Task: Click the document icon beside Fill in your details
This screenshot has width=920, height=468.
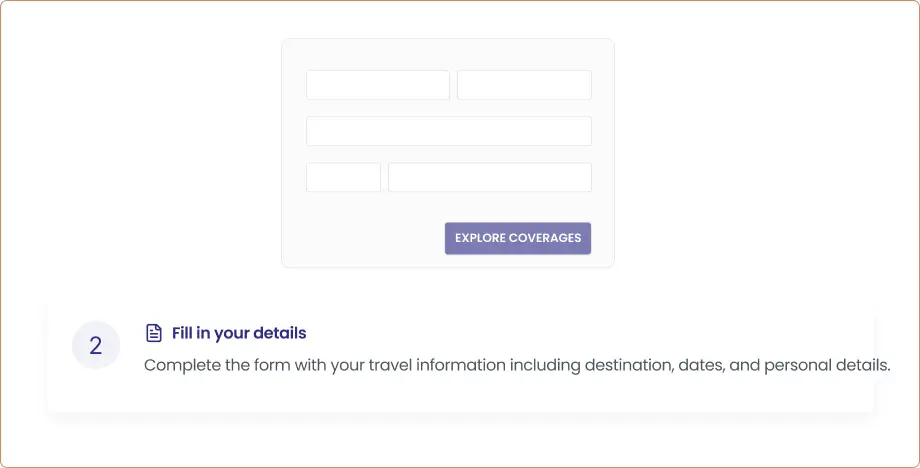Action: tap(153, 333)
